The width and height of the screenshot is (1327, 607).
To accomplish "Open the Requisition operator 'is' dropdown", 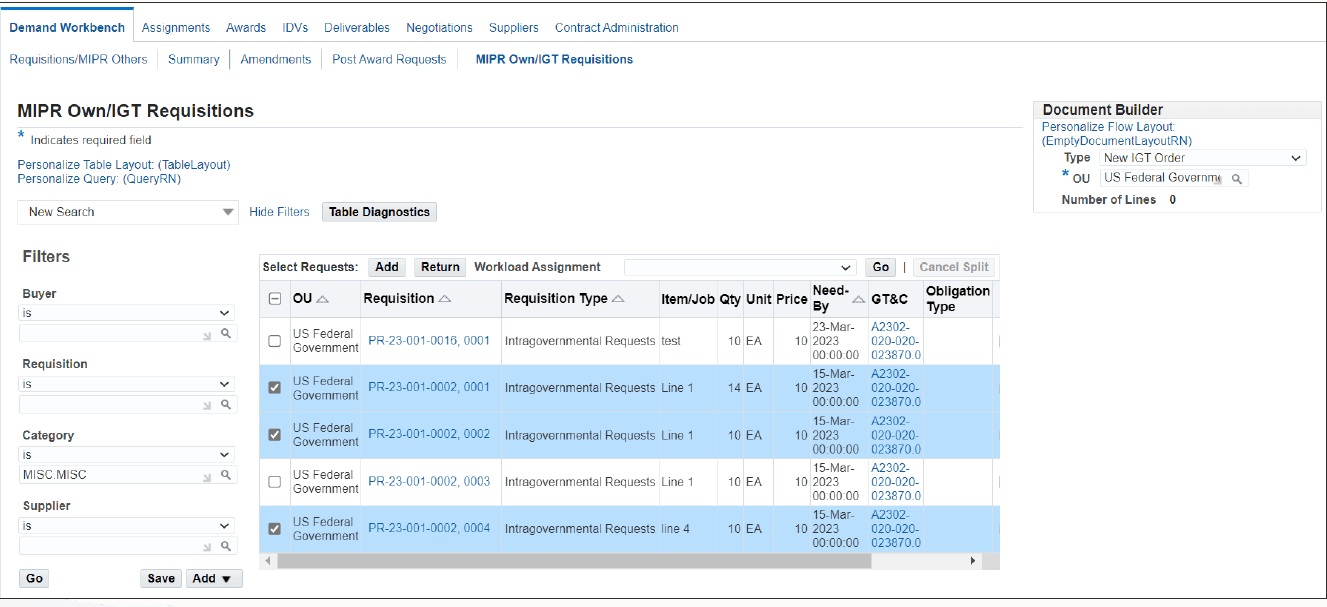I will click(x=127, y=384).
